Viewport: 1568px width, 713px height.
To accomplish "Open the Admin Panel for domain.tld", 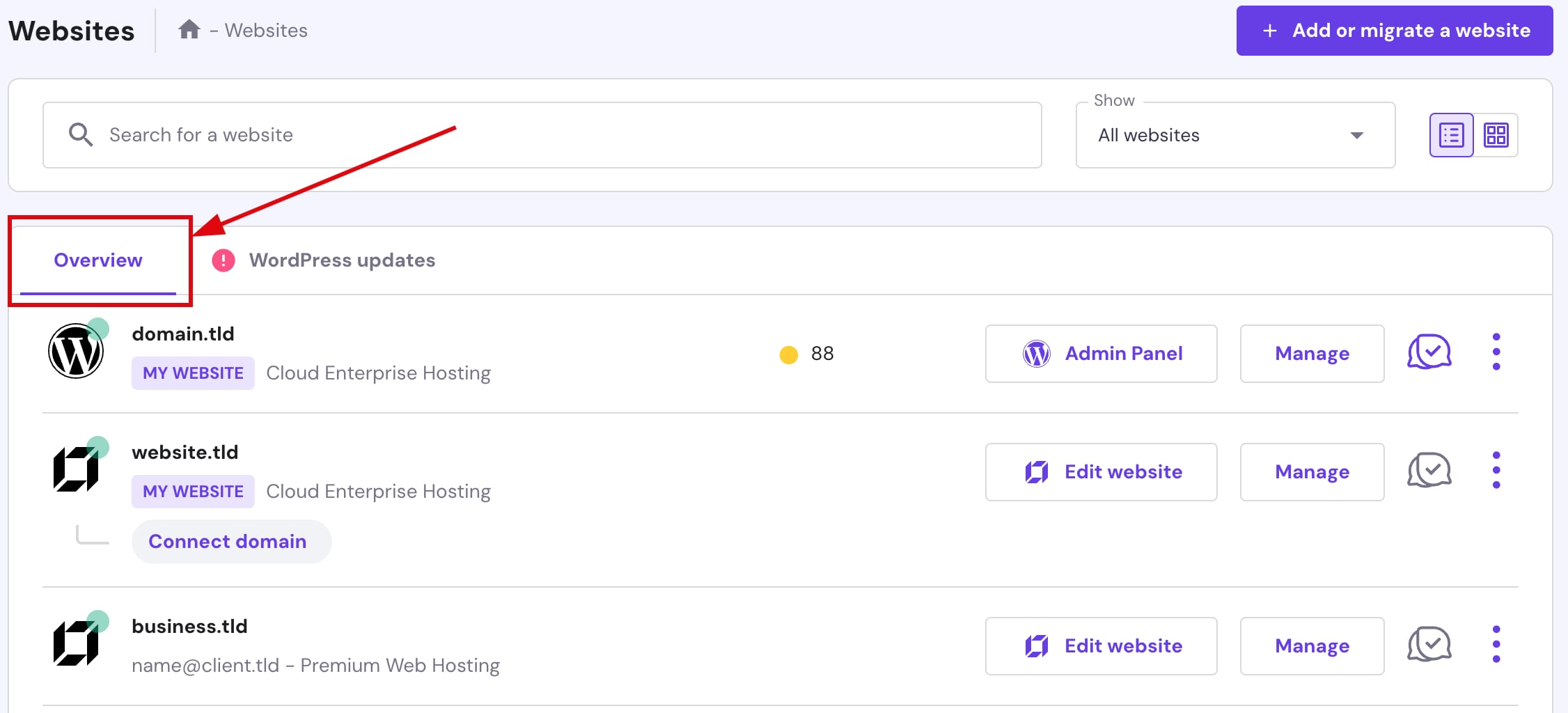I will [x=1101, y=353].
